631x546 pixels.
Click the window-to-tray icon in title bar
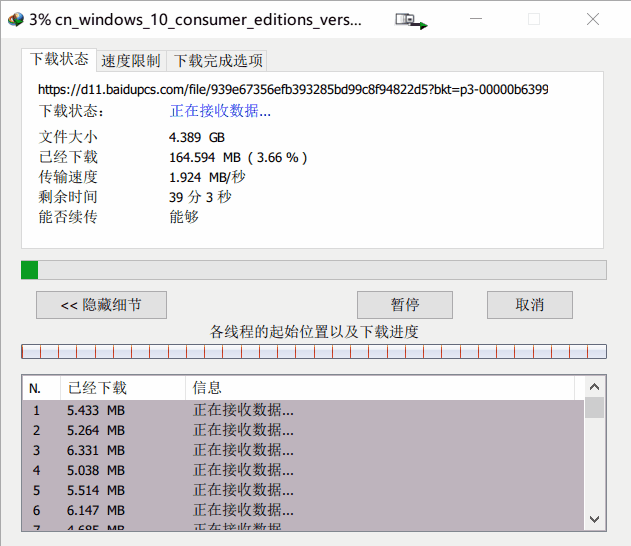pos(410,20)
